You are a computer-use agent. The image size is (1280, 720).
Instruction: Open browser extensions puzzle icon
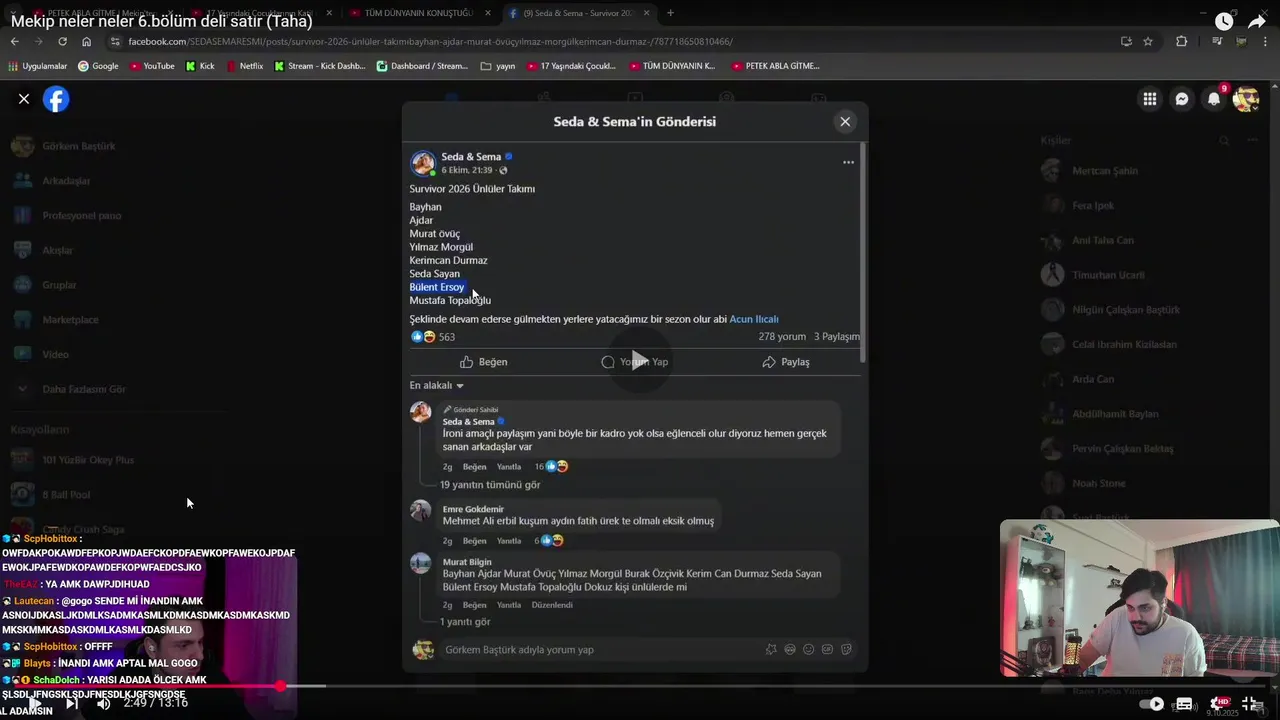pos(1182,41)
